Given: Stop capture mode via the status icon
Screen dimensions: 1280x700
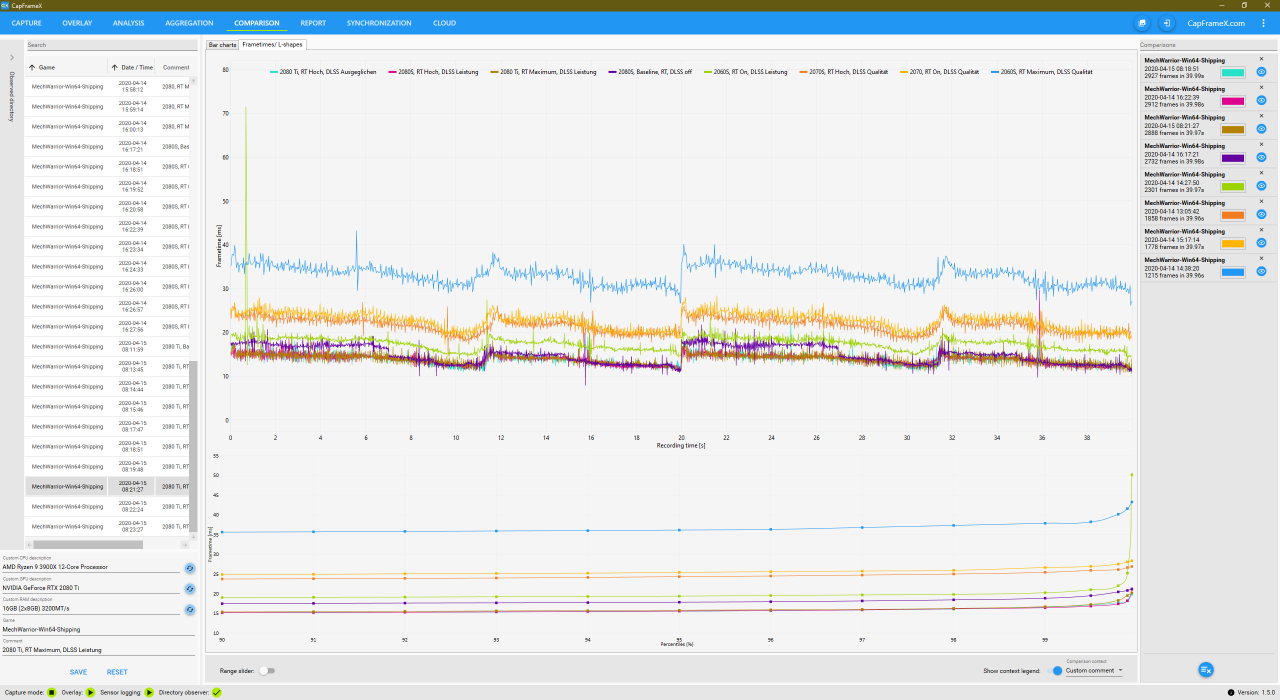Looking at the screenshot, I should pos(52,692).
